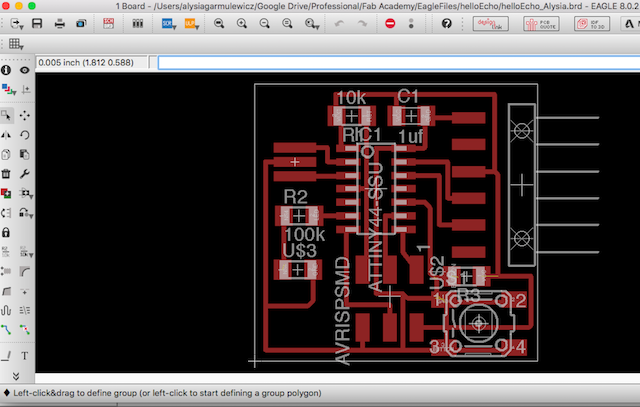Print the board layout

(60, 24)
